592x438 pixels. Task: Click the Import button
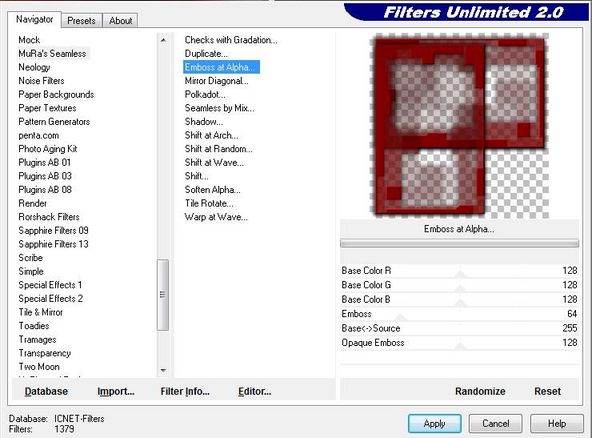tap(116, 391)
